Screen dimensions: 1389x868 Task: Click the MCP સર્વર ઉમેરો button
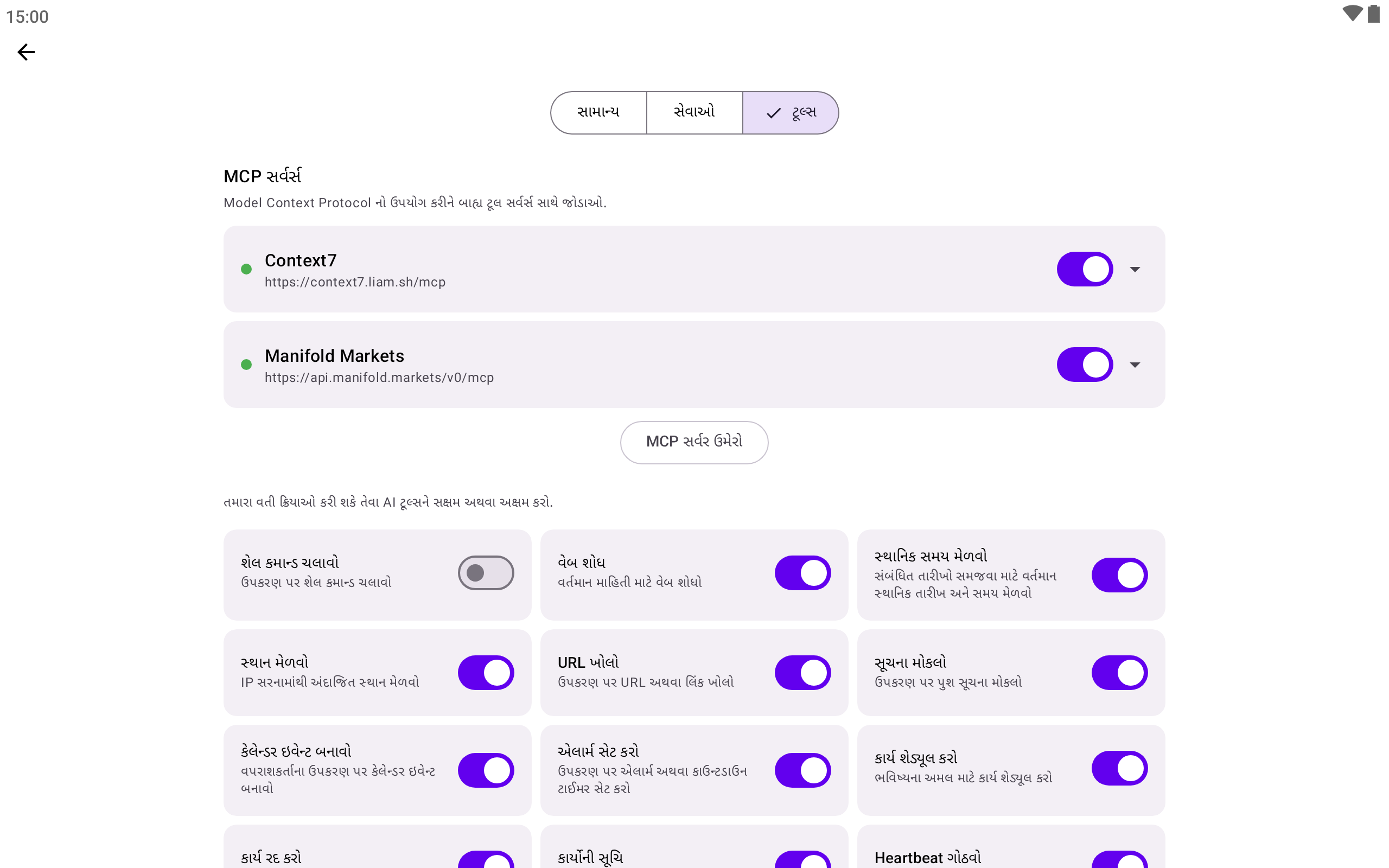[x=694, y=442]
